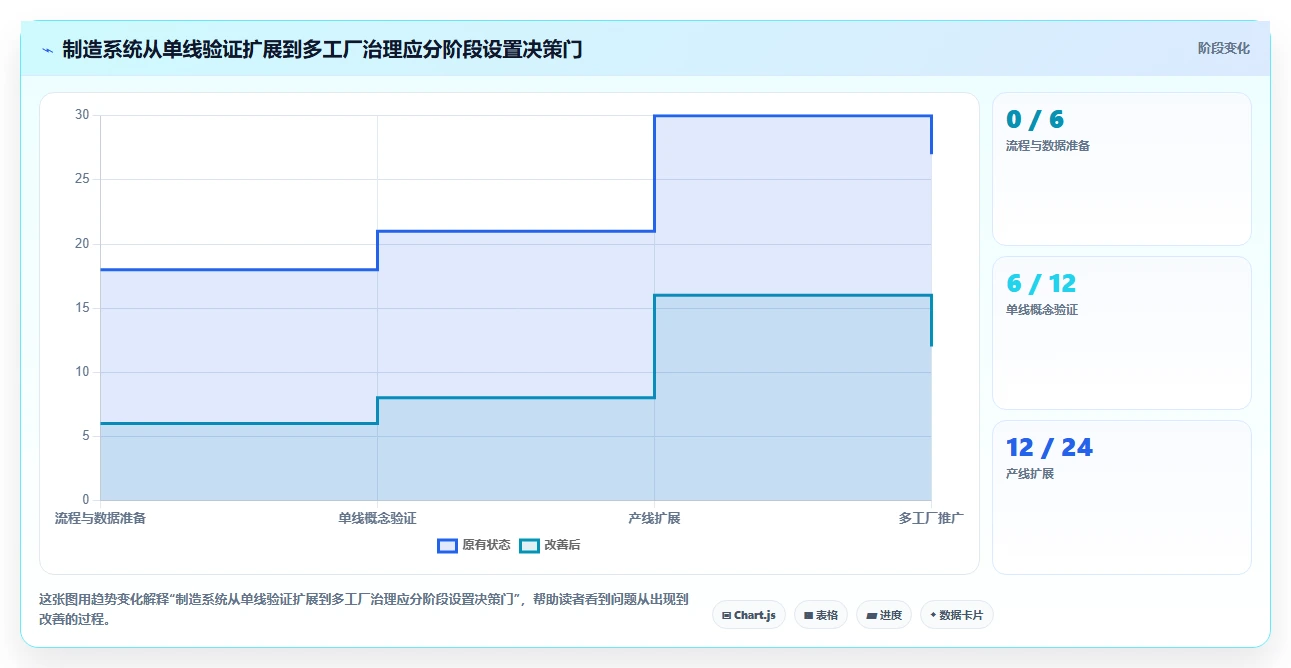Click the 流程与数据准备 x-axis label
This screenshot has width=1291, height=668.
click(x=100, y=518)
